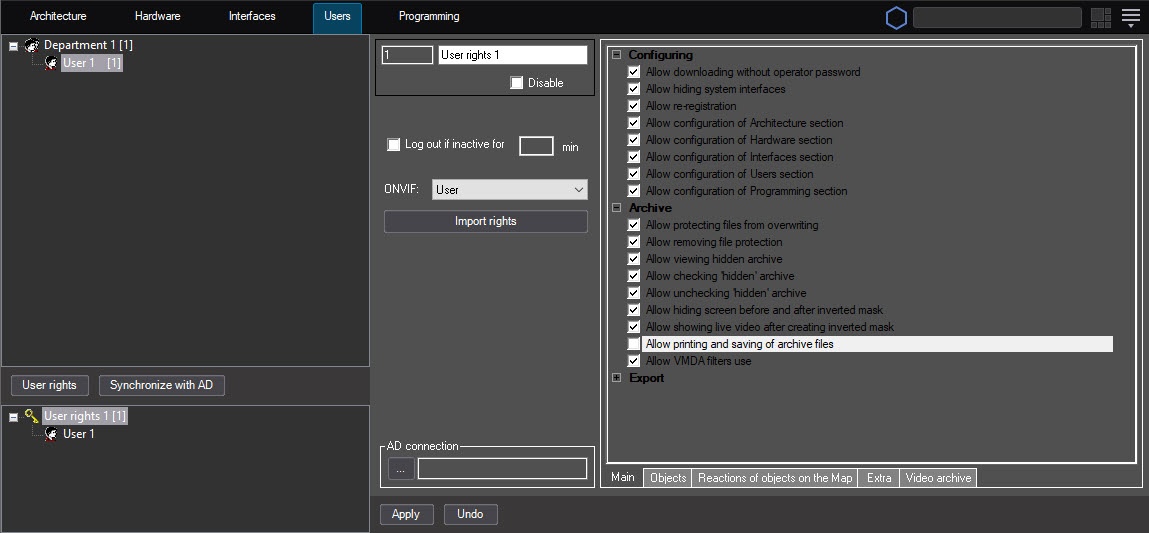Viewport: 1149px width, 533px height.
Task: Click the inactivity minutes input field
Action: 536,146
